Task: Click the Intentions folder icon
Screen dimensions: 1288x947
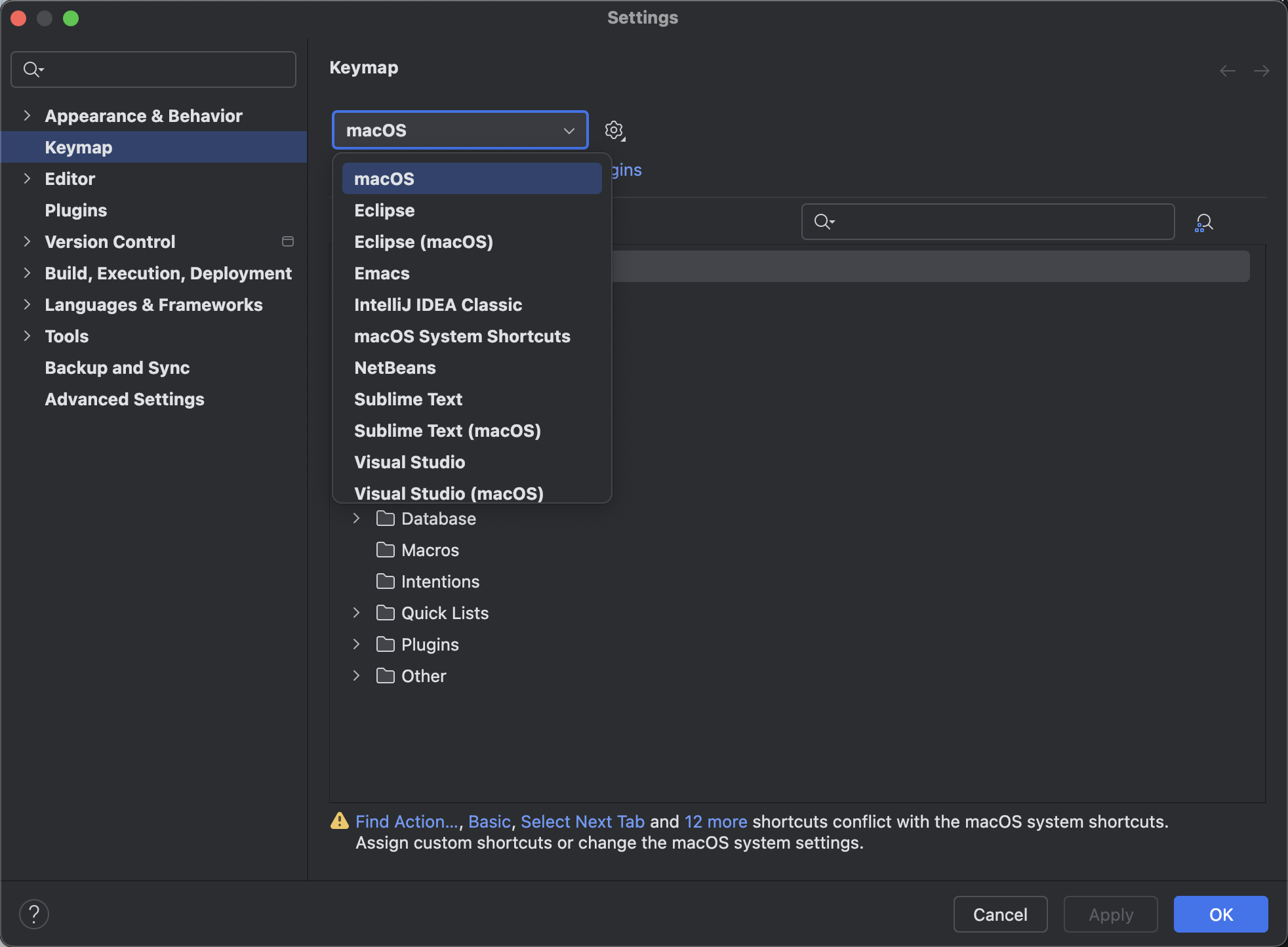Action: click(x=386, y=582)
